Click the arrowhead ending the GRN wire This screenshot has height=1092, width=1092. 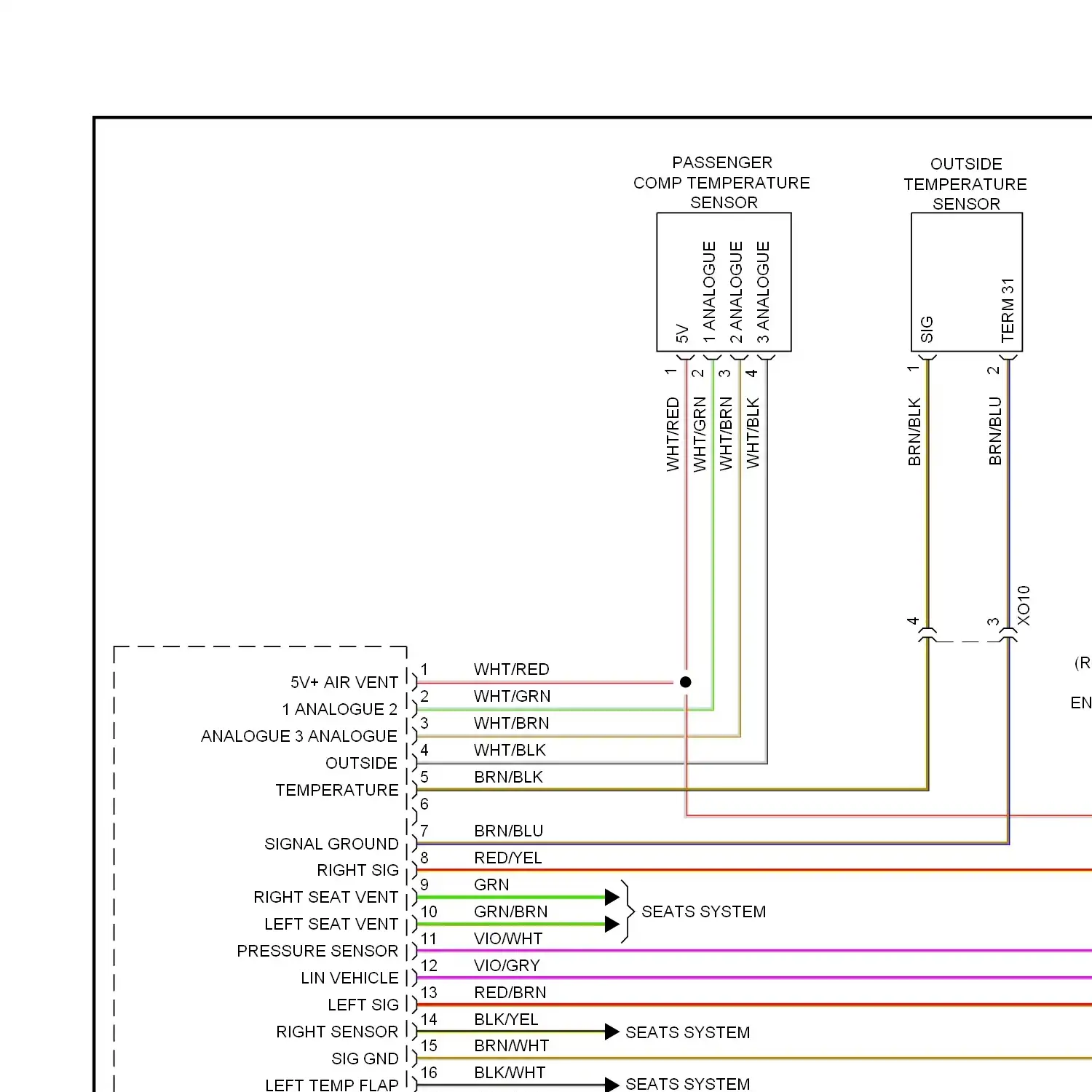pyautogui.click(x=612, y=898)
